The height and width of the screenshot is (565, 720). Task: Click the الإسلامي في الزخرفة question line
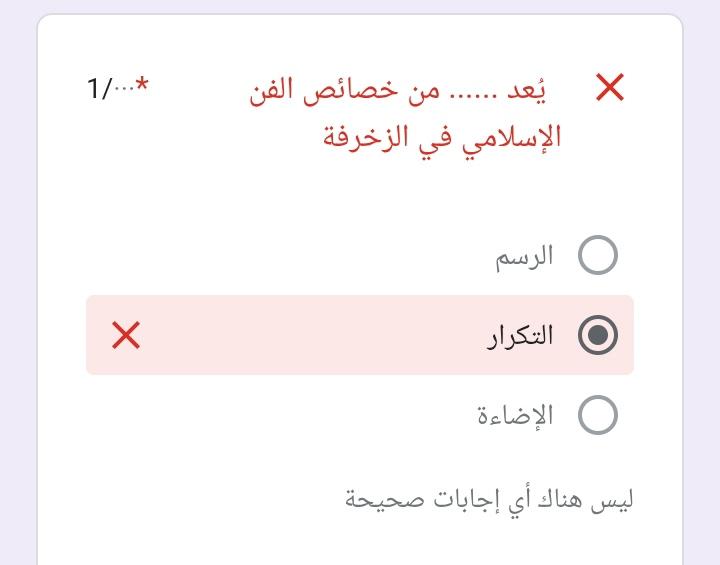coord(441,136)
